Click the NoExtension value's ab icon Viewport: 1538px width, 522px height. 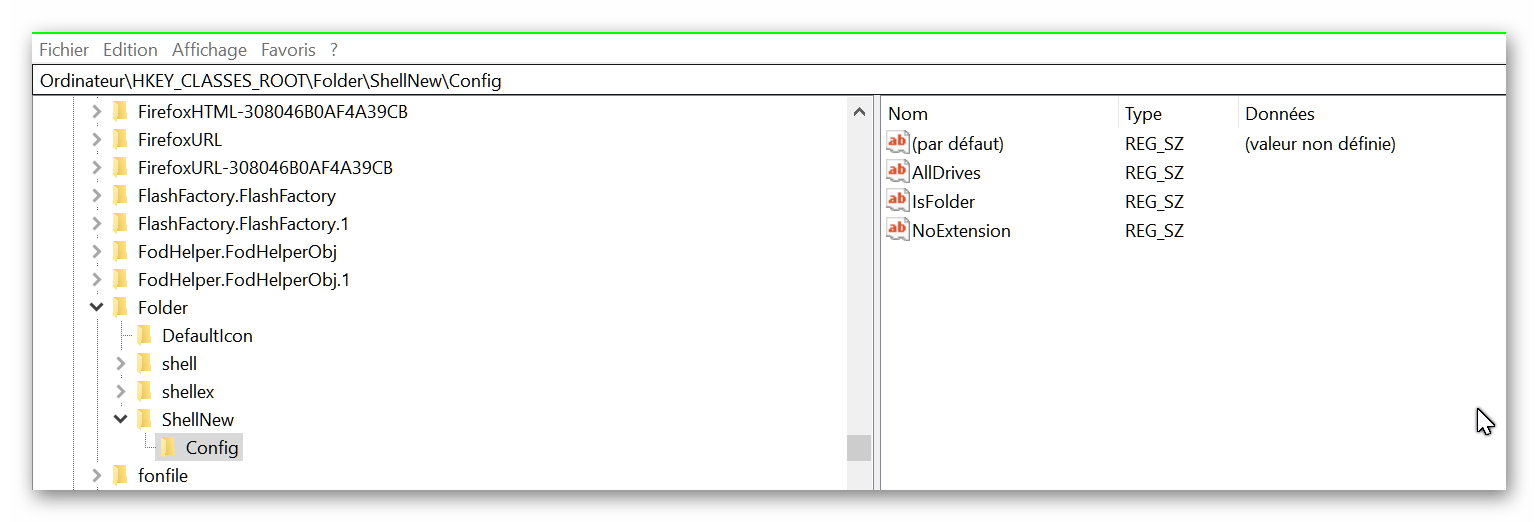click(x=897, y=230)
